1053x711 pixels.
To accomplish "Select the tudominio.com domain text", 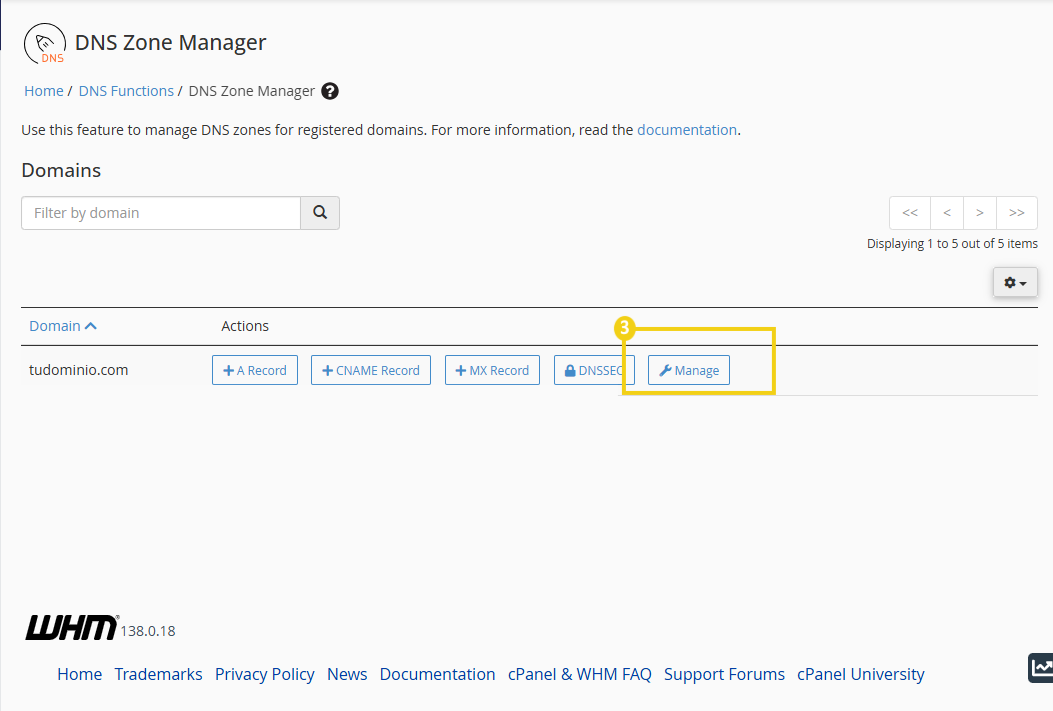I will click(79, 370).
